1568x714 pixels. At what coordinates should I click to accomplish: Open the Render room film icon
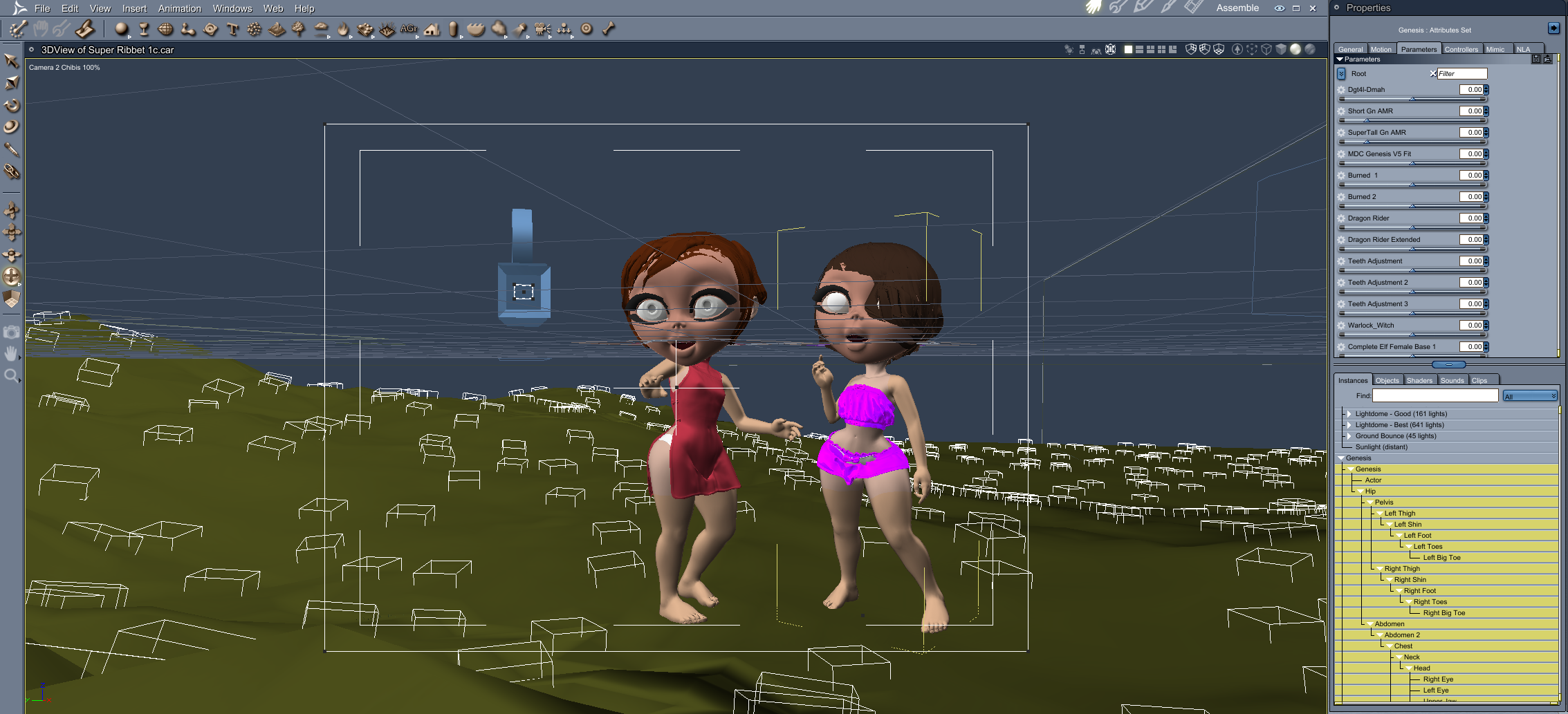(x=1193, y=8)
